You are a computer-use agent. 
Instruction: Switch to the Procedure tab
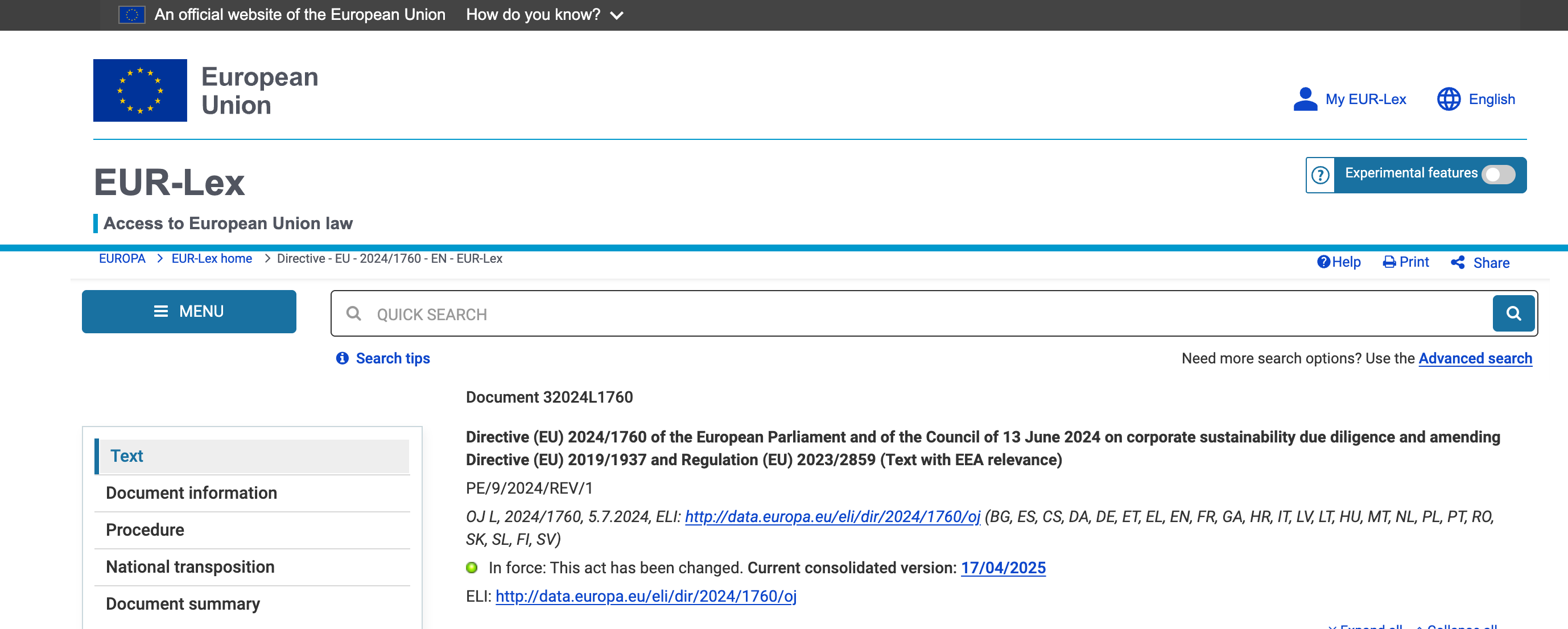click(x=145, y=529)
